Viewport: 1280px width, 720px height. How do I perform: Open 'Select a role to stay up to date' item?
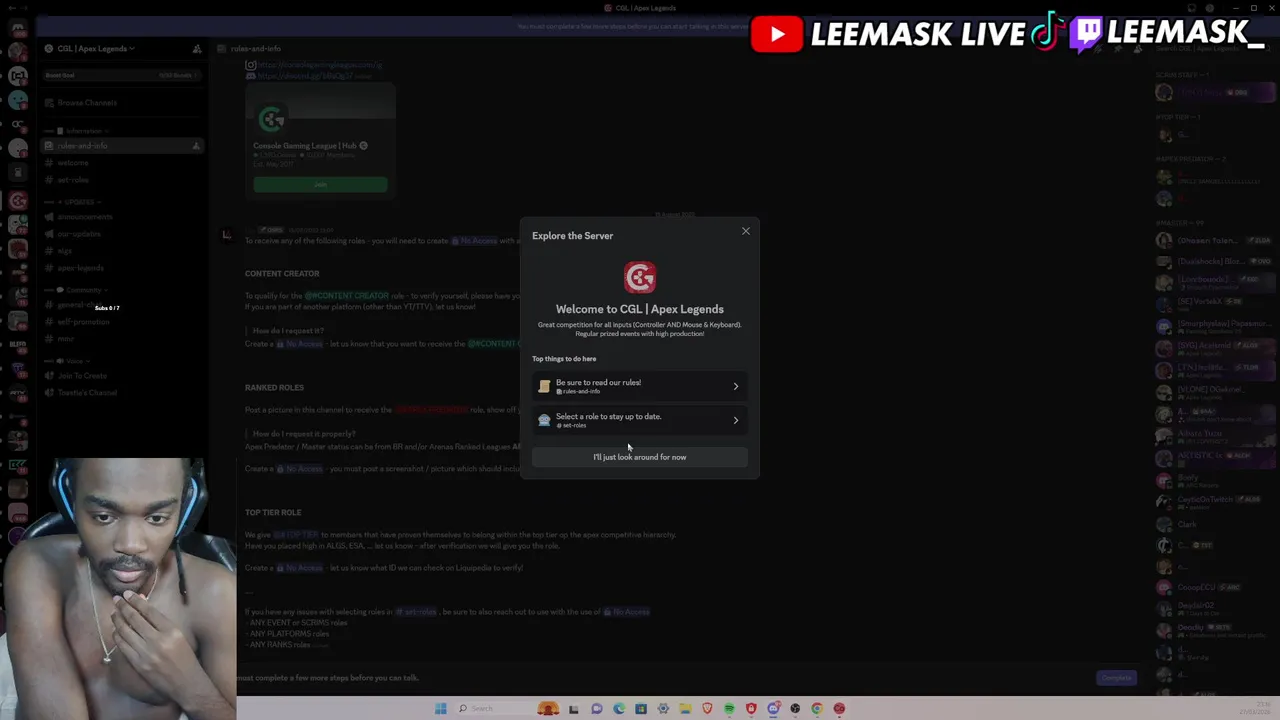pyautogui.click(x=640, y=420)
